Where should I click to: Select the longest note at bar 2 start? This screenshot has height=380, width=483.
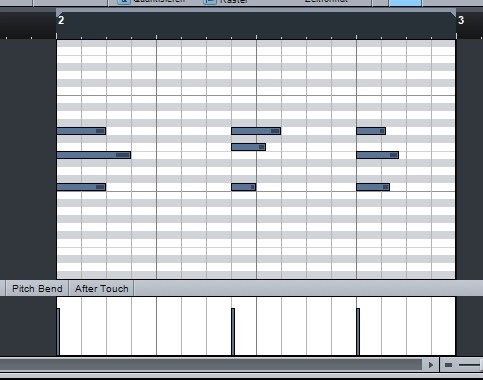point(94,155)
